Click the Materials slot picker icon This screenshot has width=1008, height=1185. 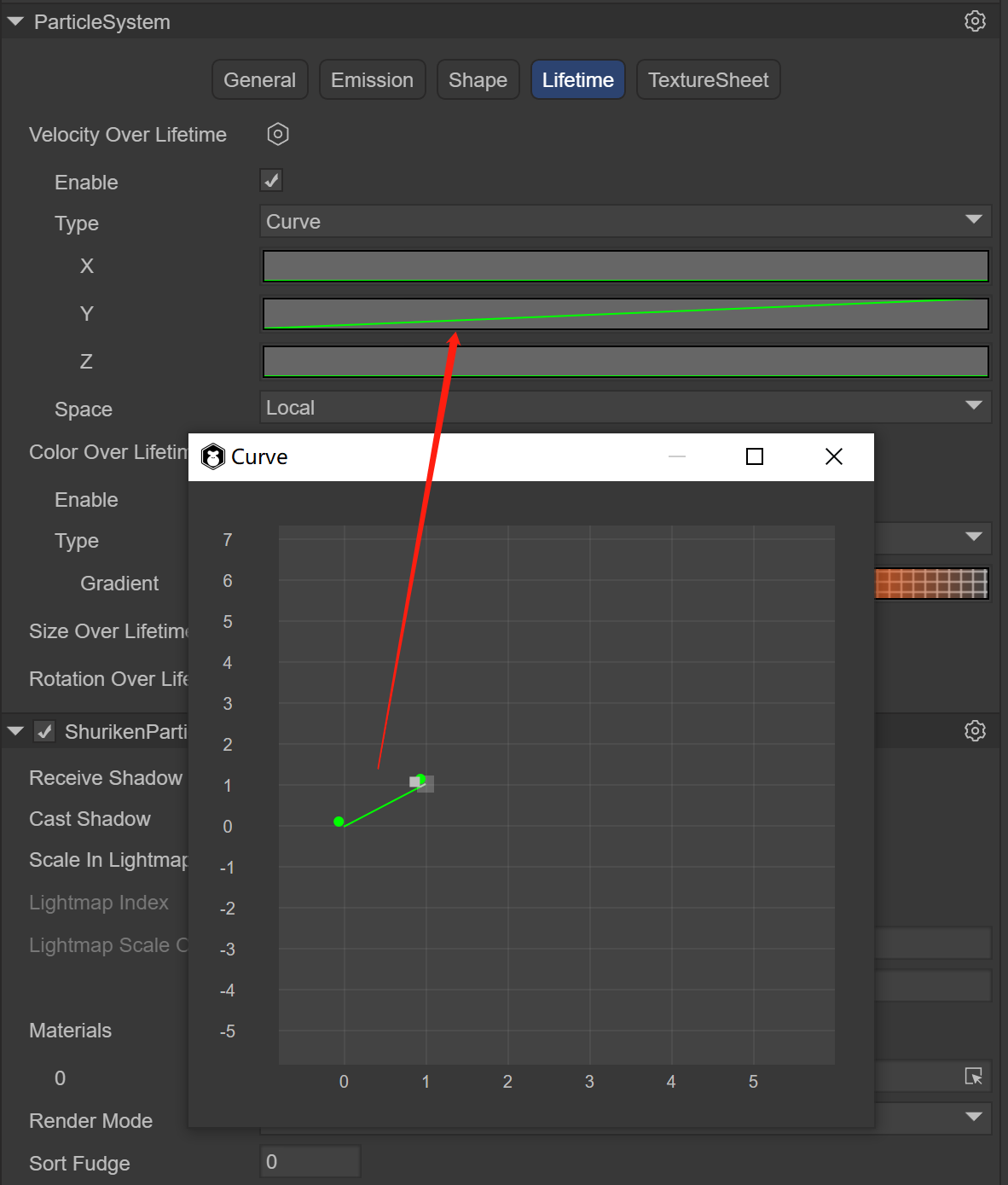[973, 1077]
